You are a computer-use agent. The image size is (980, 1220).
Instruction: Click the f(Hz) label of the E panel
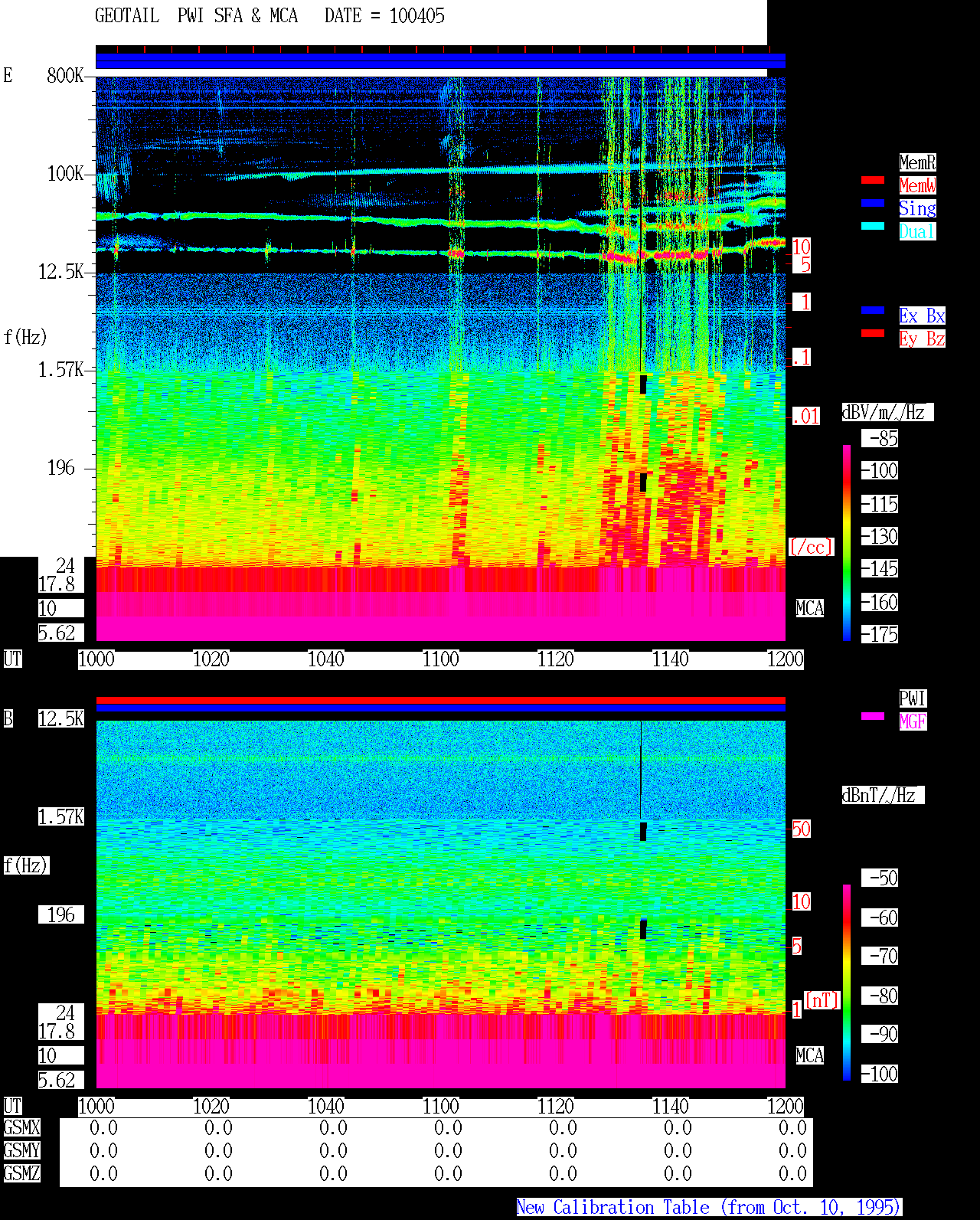click(26, 337)
